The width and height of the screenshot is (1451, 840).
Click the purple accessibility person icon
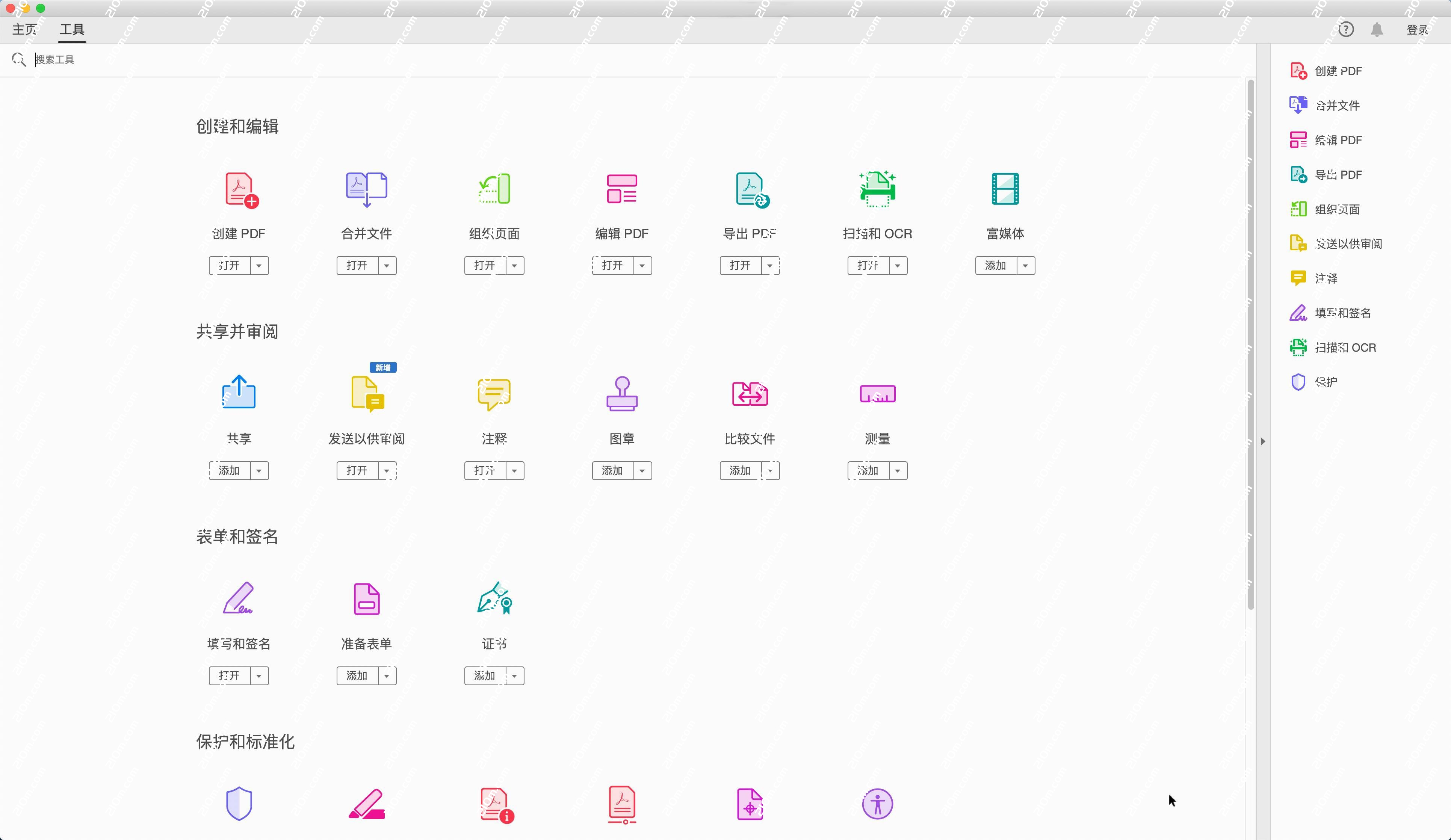coord(878,804)
